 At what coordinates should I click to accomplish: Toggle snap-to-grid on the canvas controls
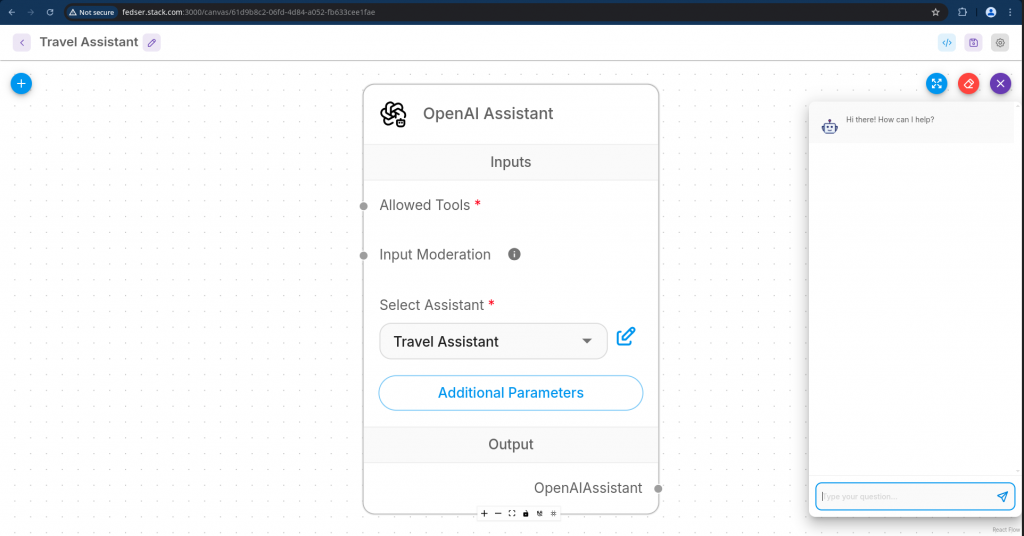tap(553, 513)
